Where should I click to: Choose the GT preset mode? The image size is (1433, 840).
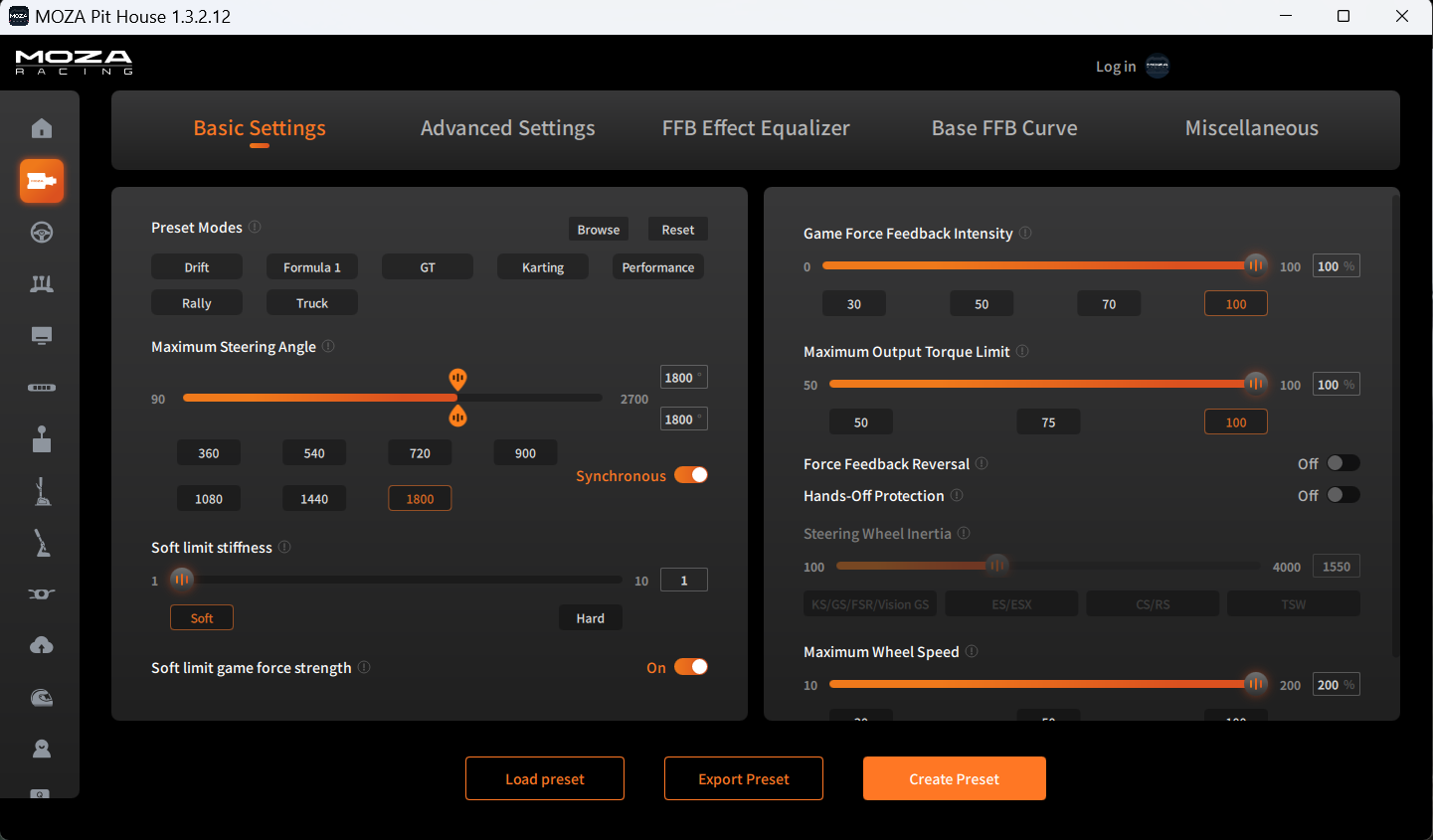pyautogui.click(x=428, y=267)
